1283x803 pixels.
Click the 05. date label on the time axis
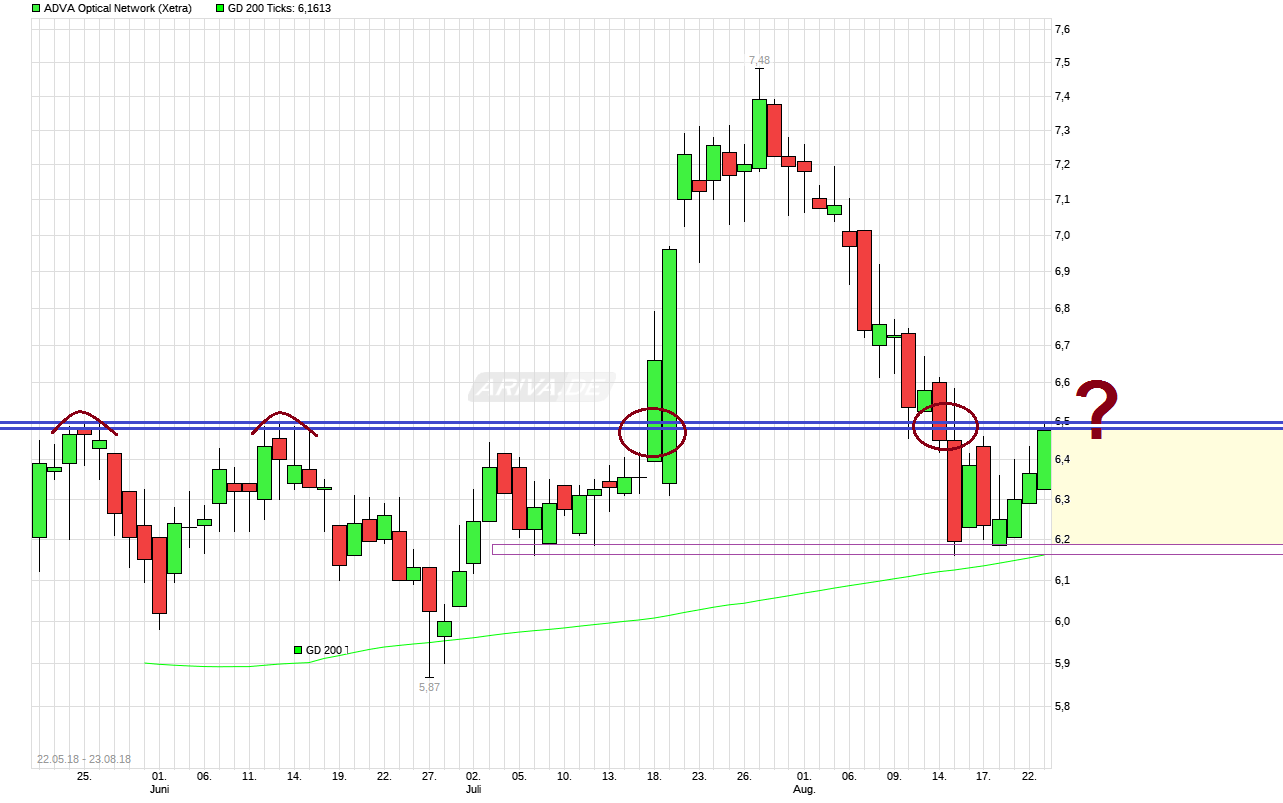point(519,776)
